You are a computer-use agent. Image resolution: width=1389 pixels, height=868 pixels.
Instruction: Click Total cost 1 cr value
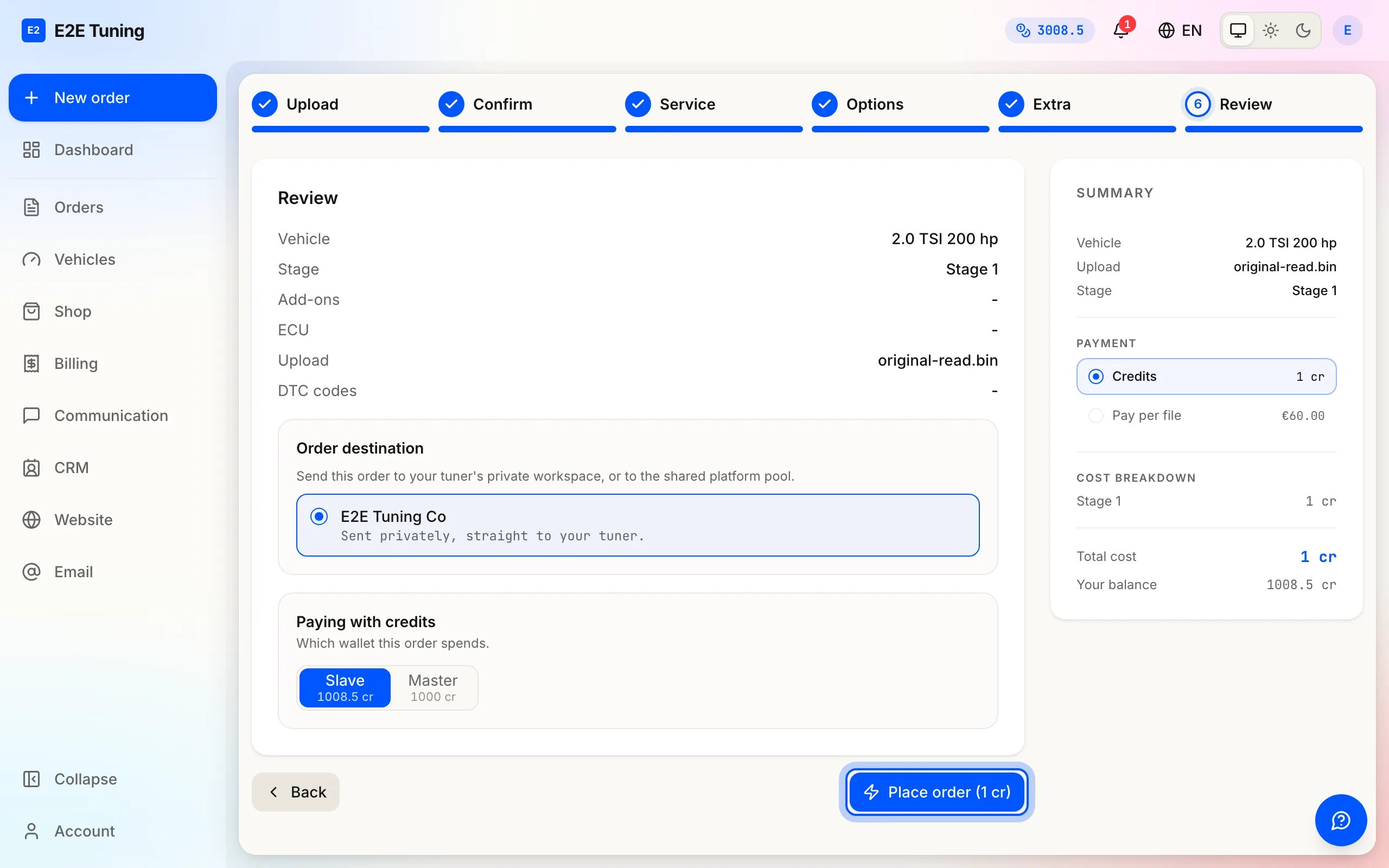point(1318,557)
